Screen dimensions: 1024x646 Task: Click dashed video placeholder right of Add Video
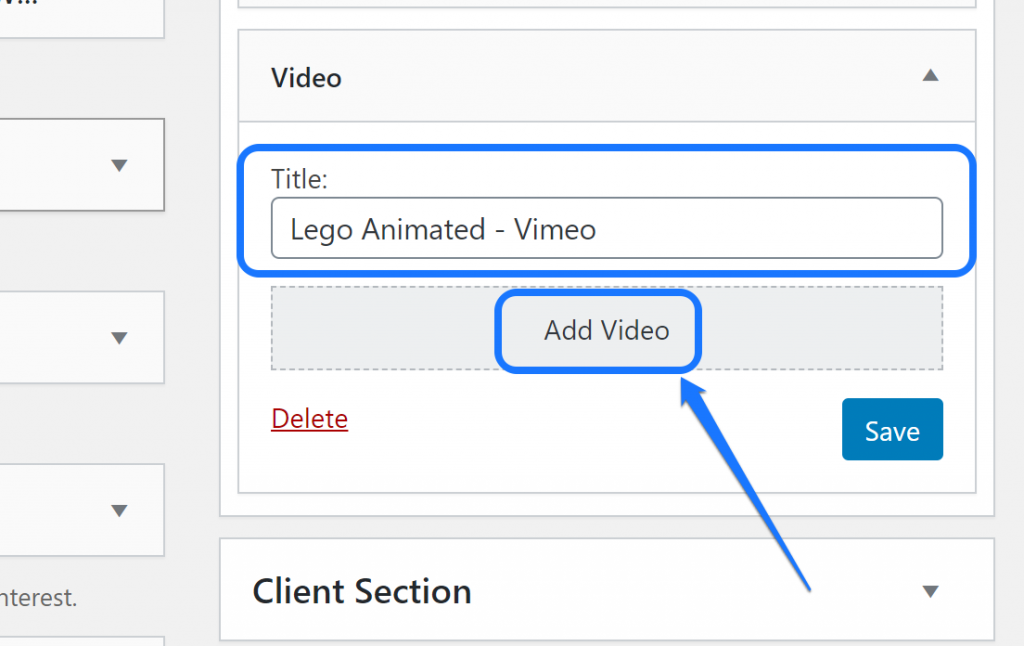(x=820, y=329)
